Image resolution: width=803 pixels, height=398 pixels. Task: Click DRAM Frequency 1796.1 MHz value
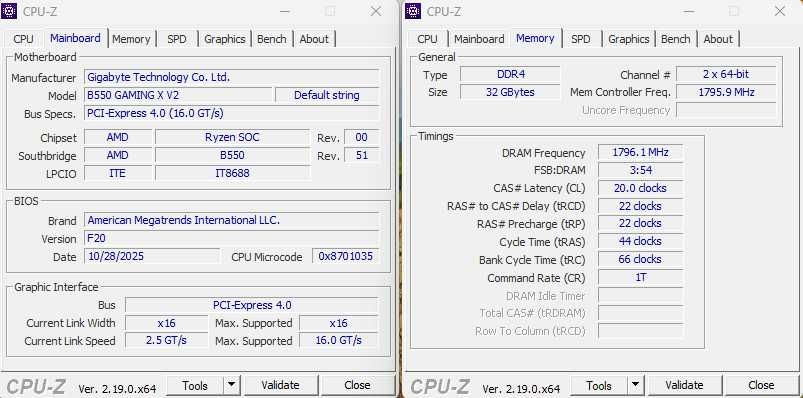[x=640, y=153]
